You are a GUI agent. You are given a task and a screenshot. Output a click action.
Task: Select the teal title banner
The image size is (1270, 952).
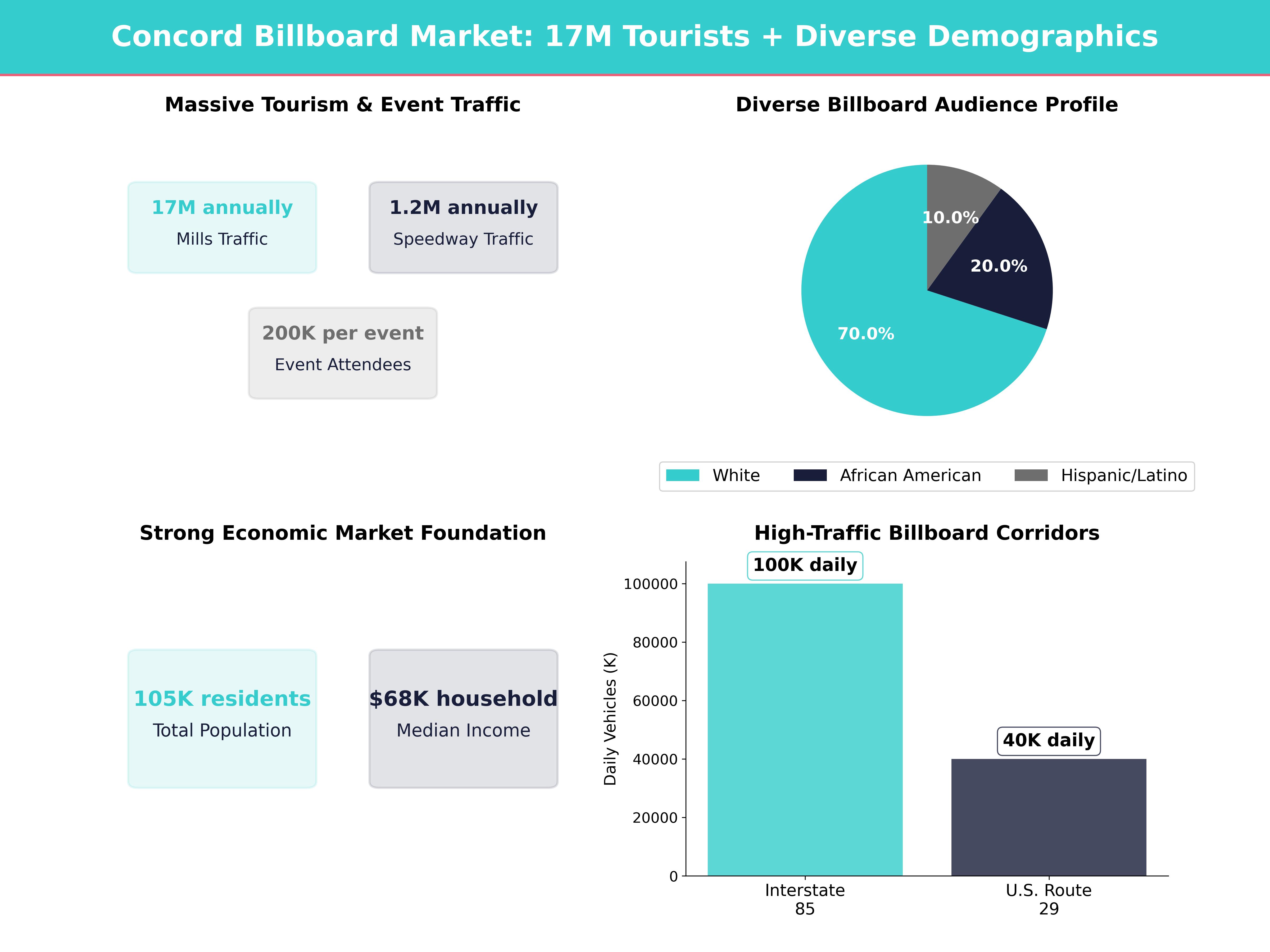[635, 36]
